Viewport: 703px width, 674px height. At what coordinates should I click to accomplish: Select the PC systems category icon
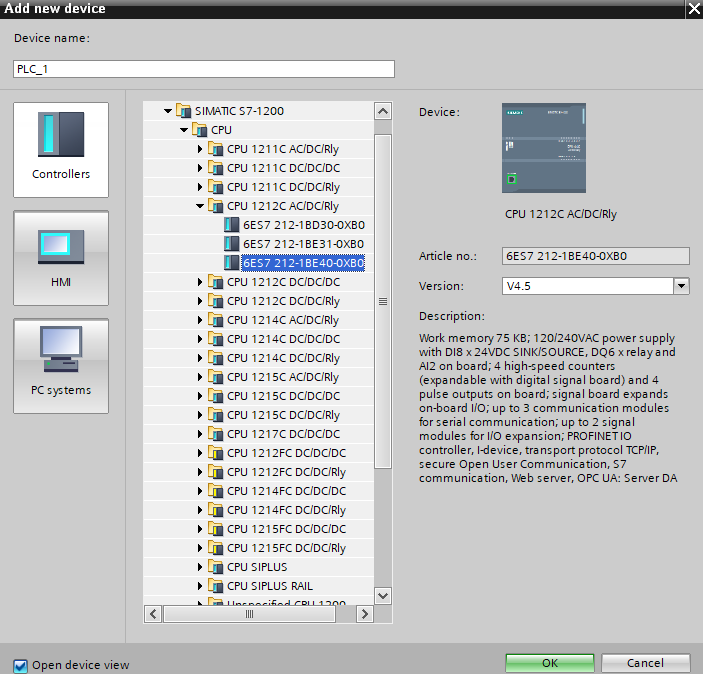point(61,366)
